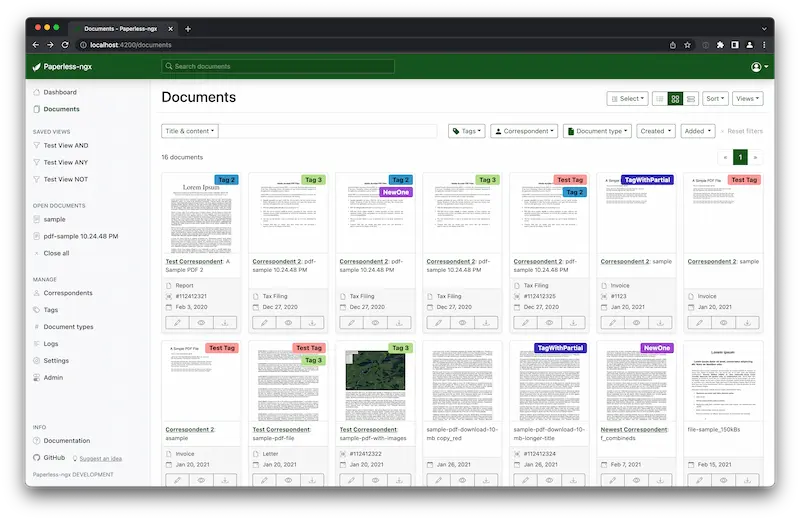Click the Paperless-ngx logo
This screenshot has width=800, height=520.
(62, 67)
